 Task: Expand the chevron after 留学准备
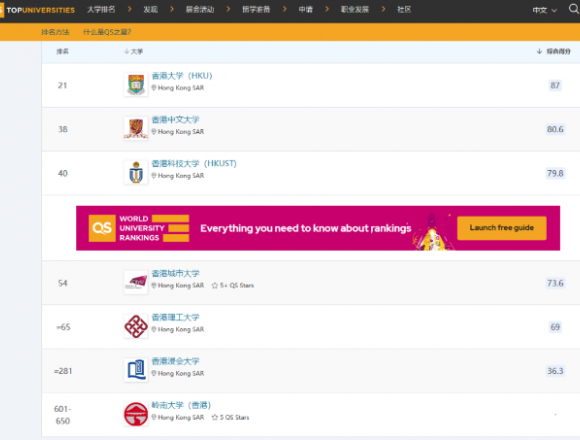tap(284, 9)
